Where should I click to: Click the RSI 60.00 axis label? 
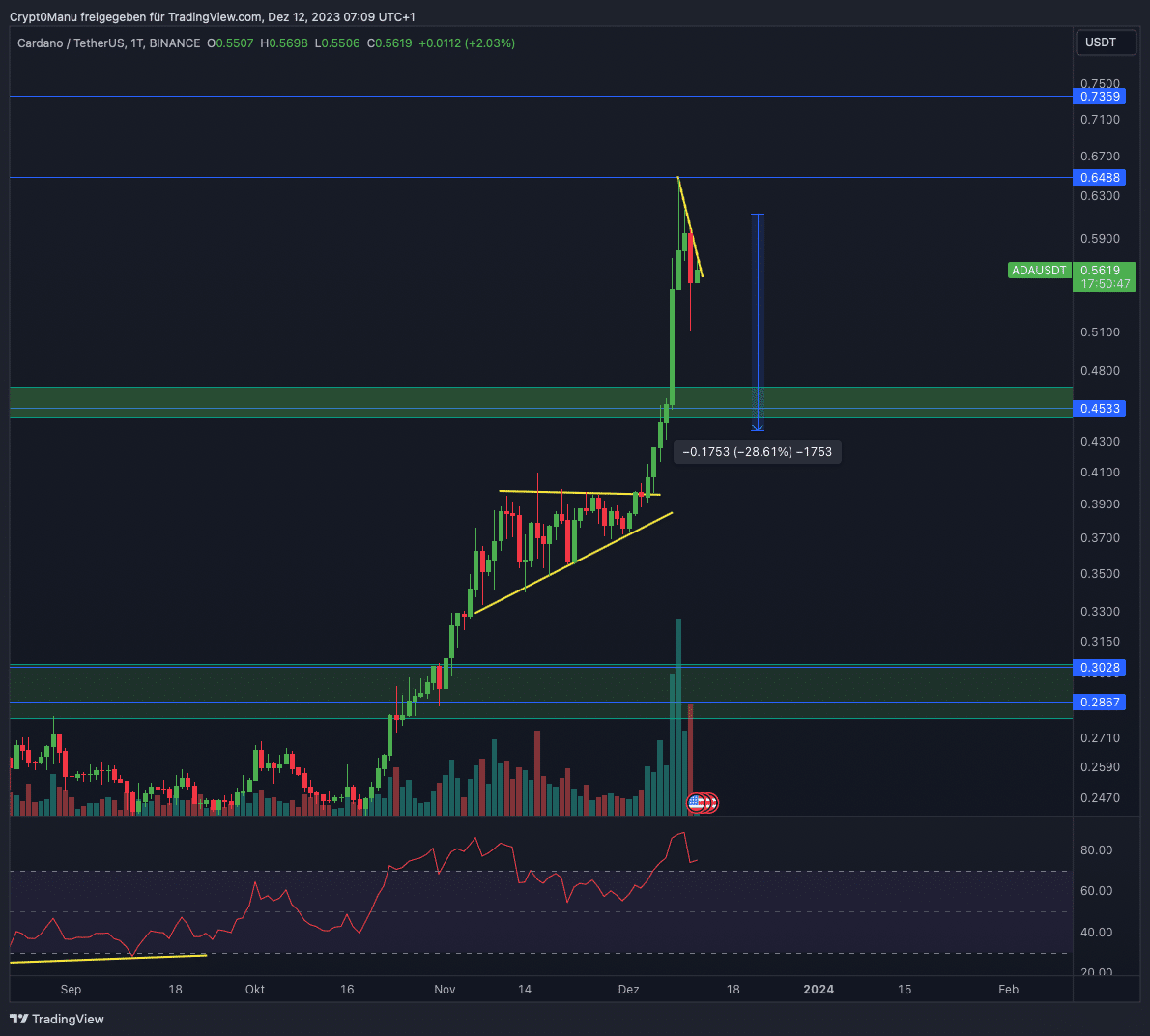tap(1097, 890)
